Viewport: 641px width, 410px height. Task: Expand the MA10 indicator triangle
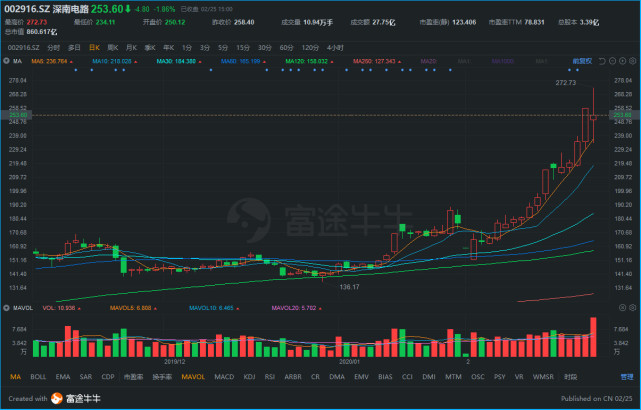(136, 62)
